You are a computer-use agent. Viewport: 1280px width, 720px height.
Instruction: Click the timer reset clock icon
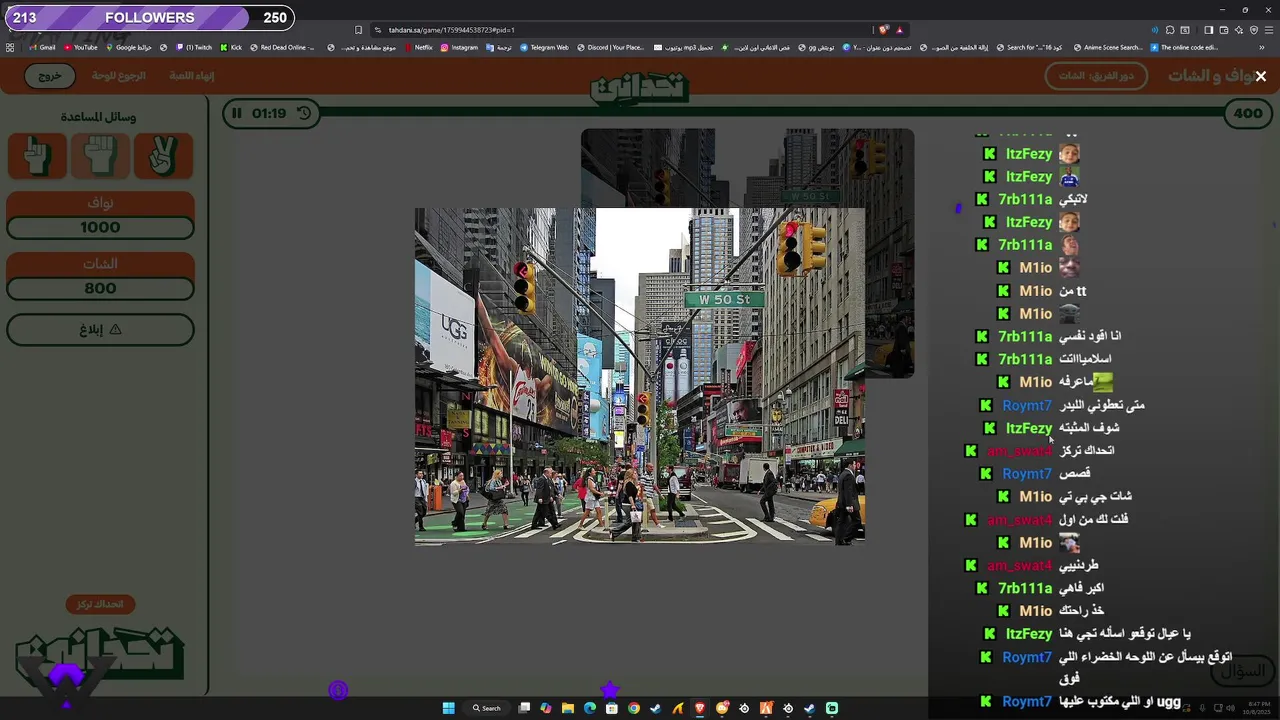click(304, 113)
